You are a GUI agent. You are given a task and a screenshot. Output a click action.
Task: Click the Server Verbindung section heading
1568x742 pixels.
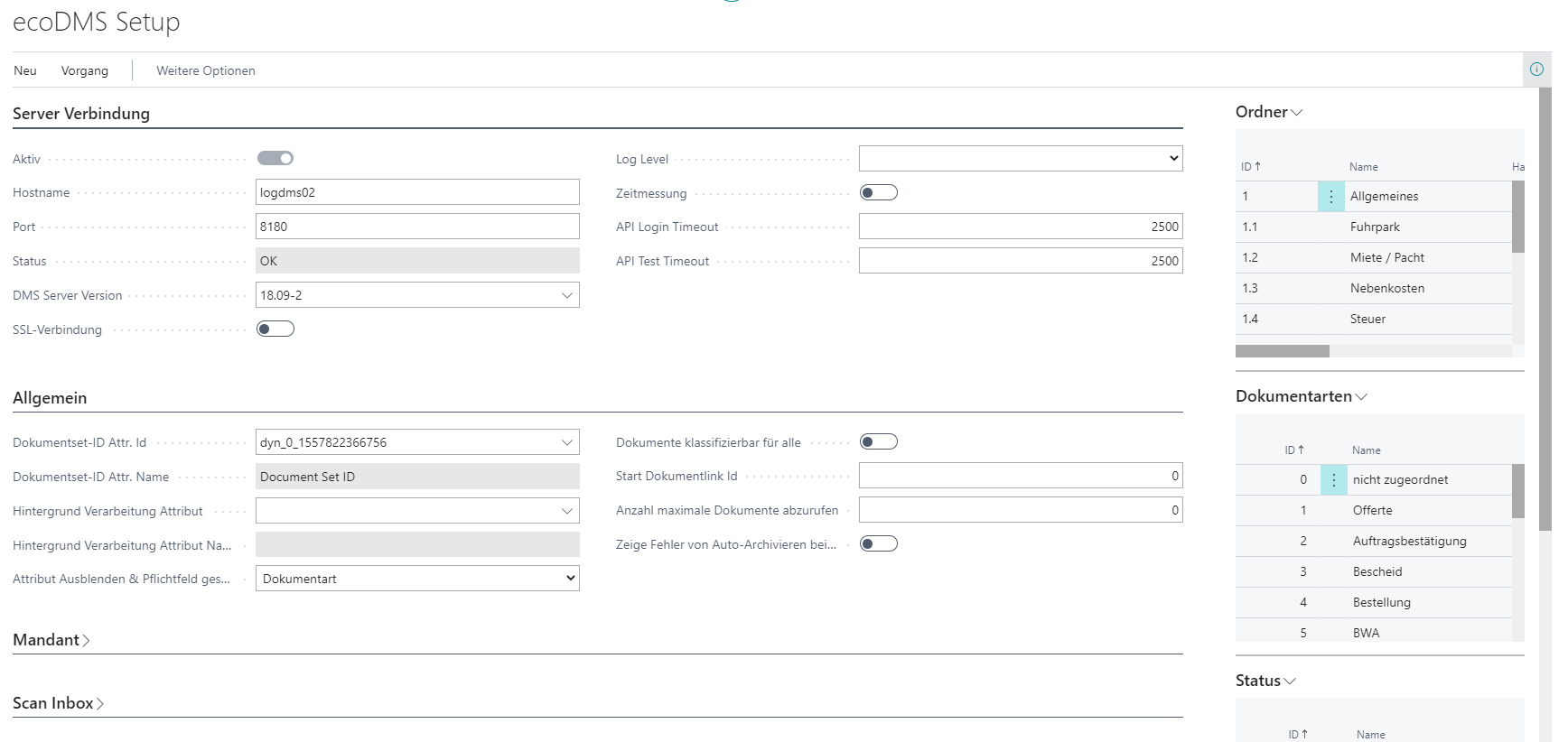coord(81,114)
